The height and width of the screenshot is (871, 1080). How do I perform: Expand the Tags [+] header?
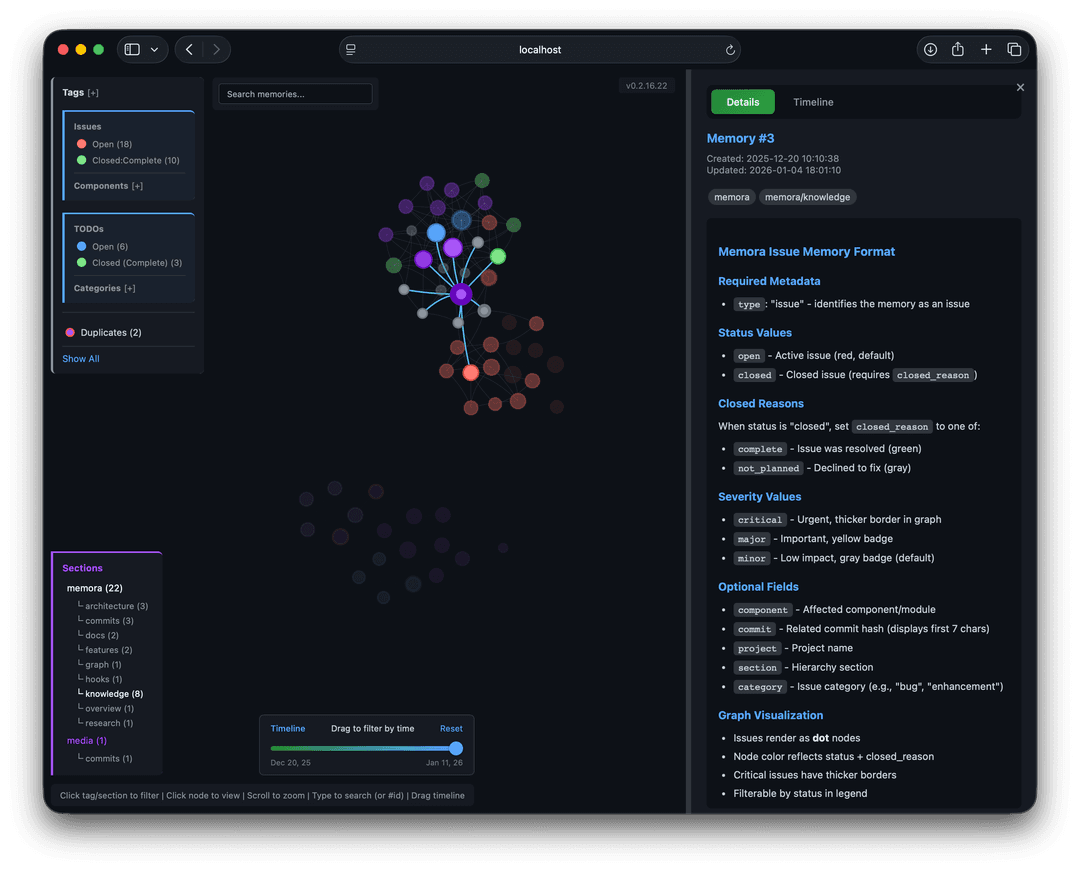[81, 92]
